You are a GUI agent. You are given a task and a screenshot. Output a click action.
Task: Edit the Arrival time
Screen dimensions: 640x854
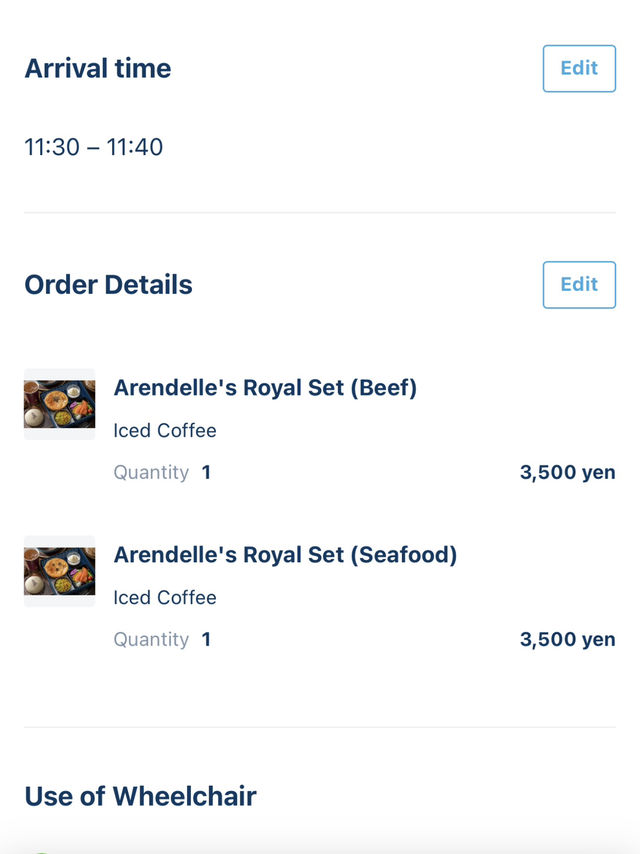click(579, 69)
